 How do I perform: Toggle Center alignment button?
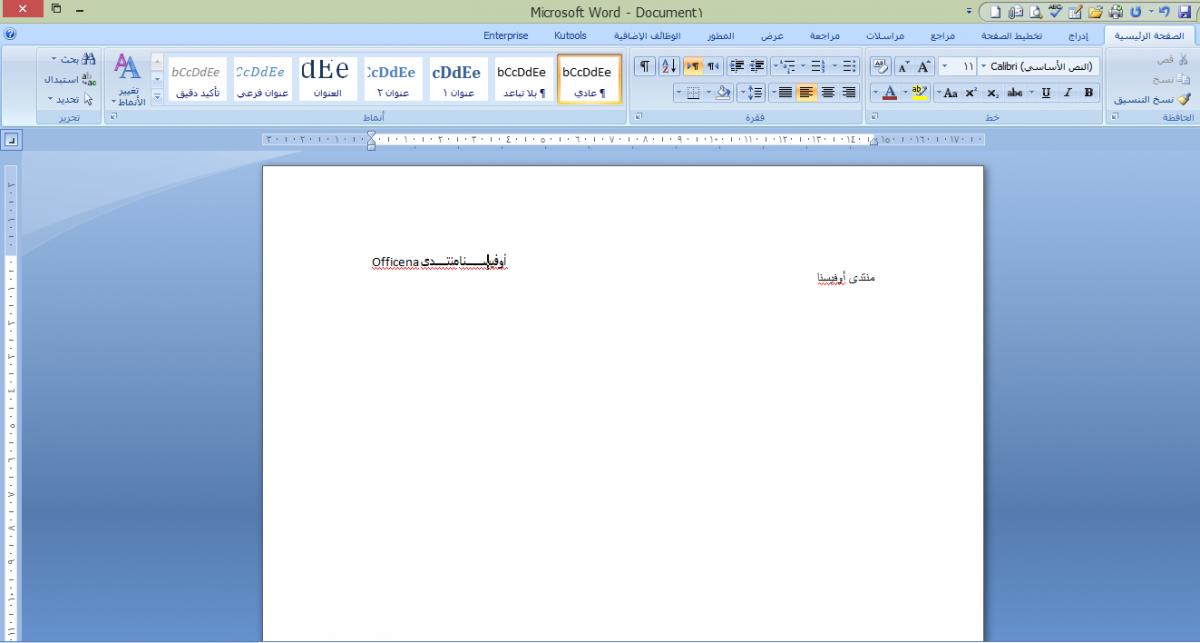(827, 93)
